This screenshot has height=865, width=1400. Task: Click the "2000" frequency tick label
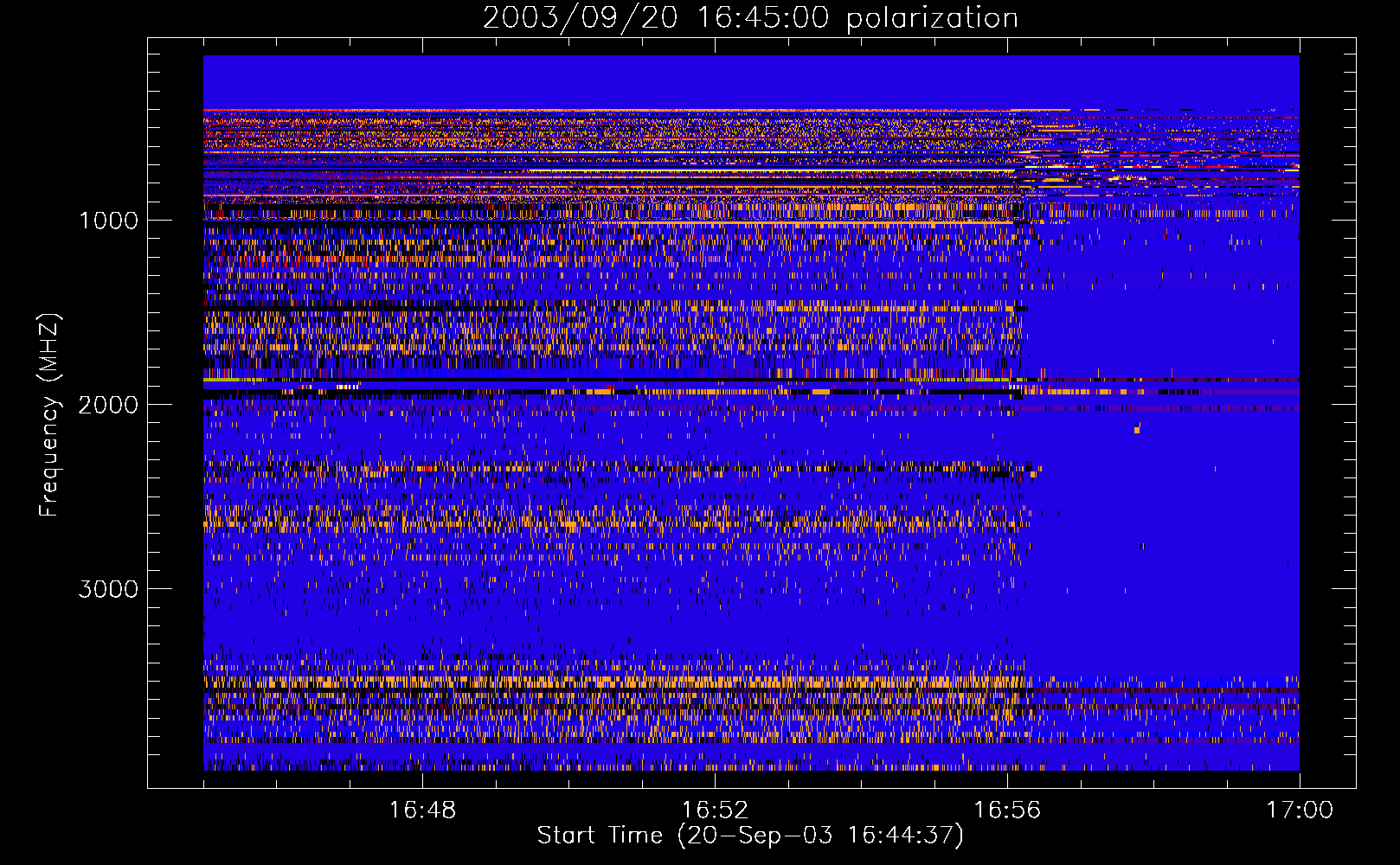point(108,405)
